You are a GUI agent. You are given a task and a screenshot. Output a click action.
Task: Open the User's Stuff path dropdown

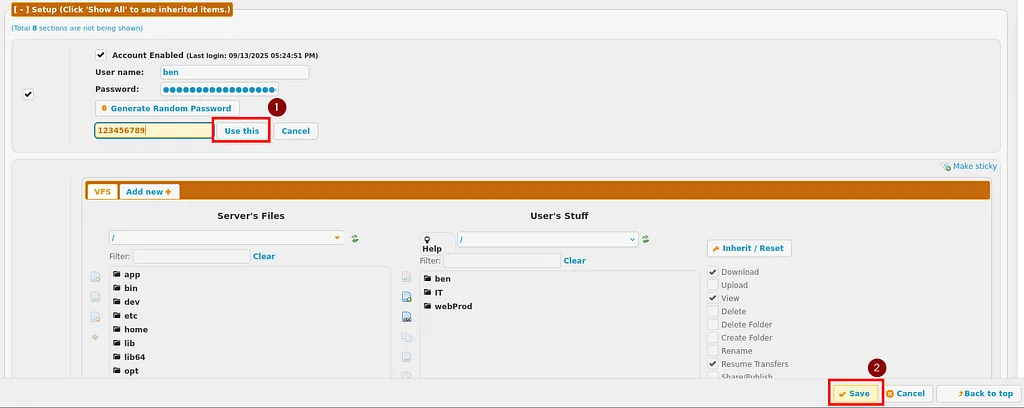(632, 240)
